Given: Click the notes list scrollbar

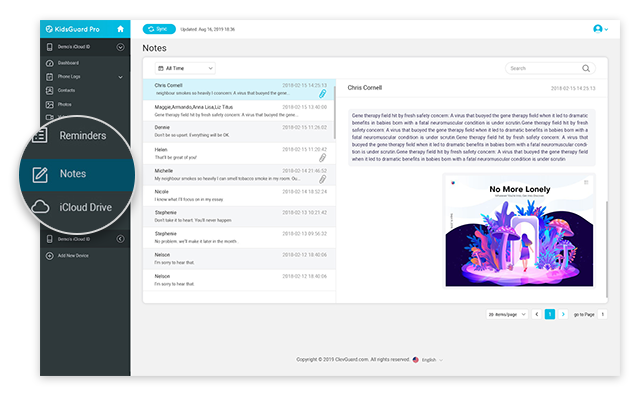Looking at the screenshot, I should (x=335, y=112).
